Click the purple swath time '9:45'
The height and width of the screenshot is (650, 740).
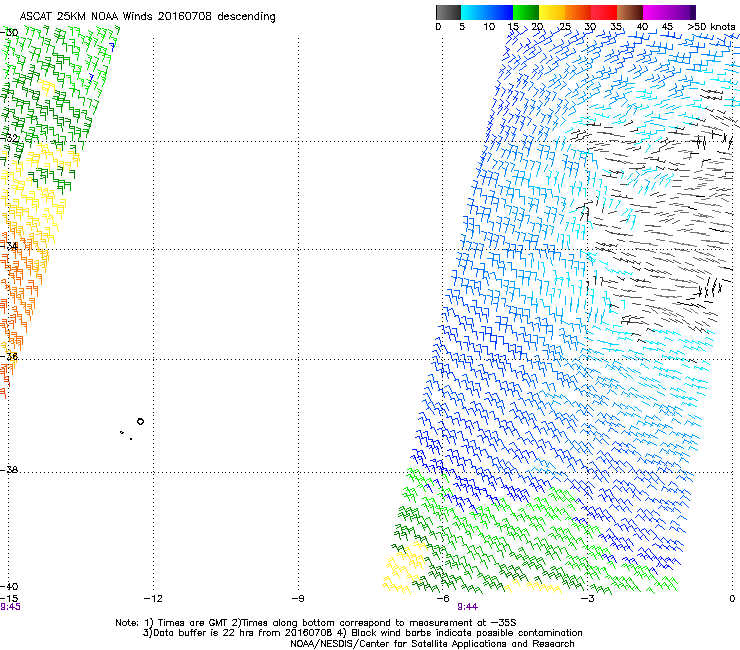tap(10, 607)
